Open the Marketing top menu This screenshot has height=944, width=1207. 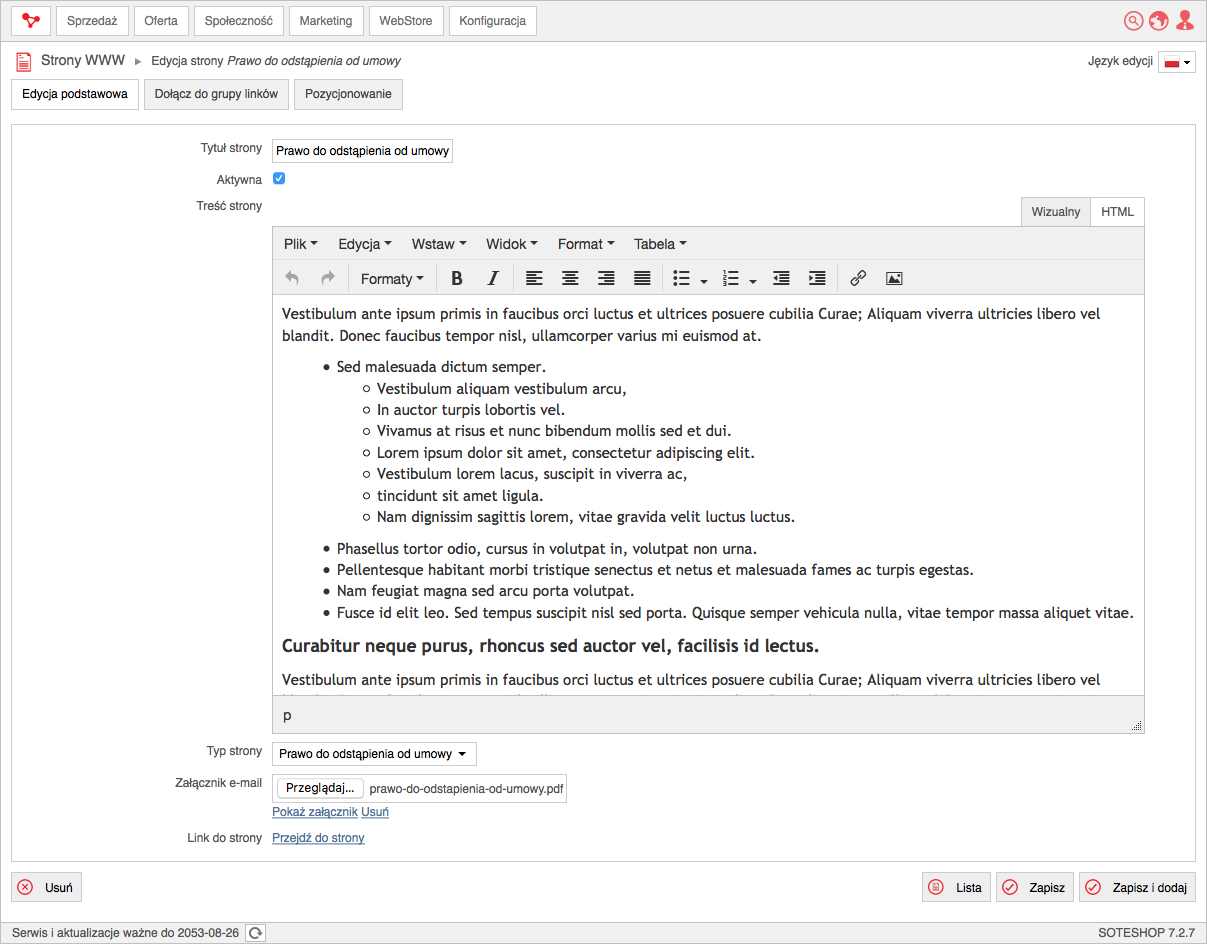[x=326, y=20]
